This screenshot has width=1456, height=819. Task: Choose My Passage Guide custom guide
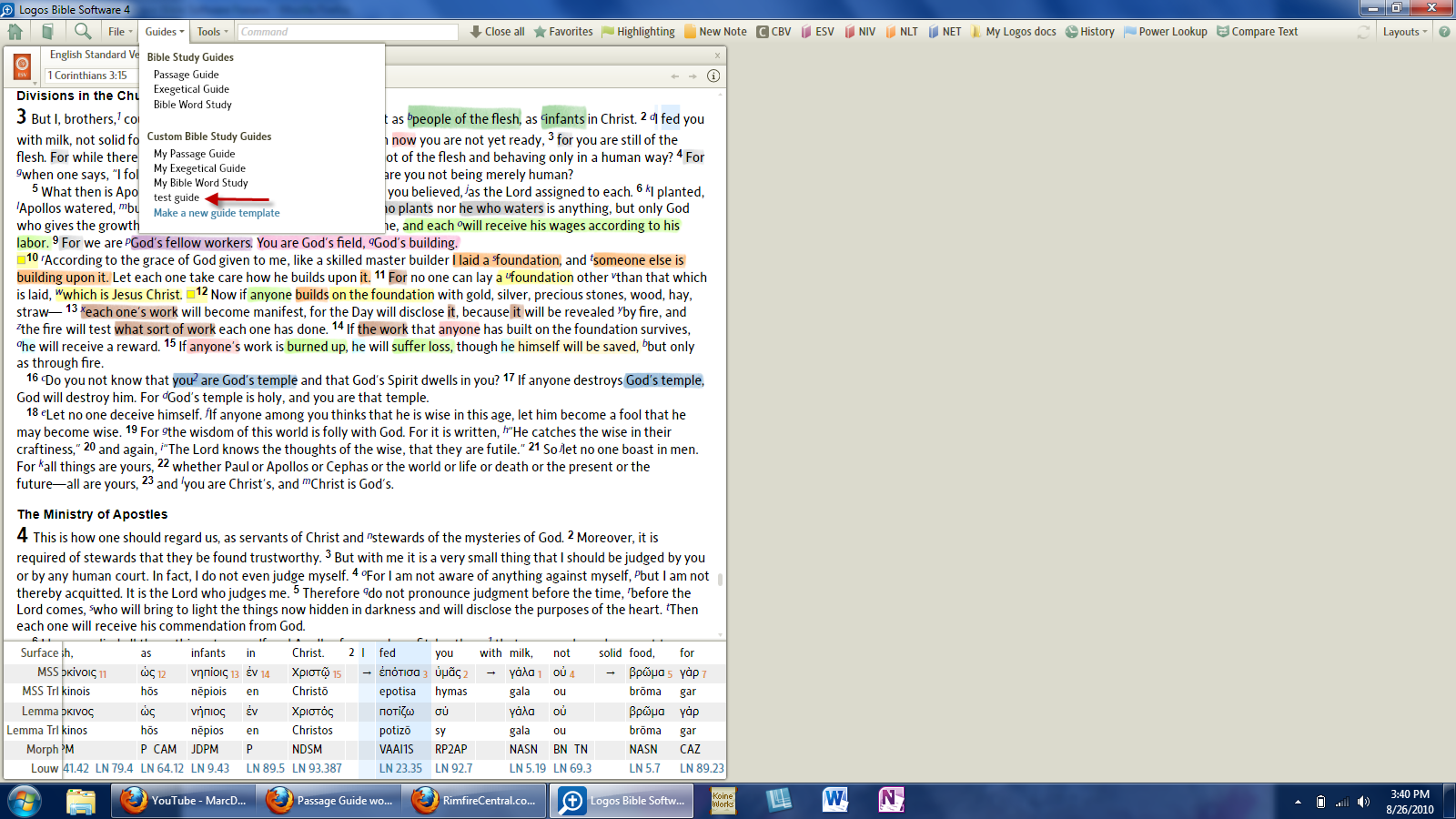194,154
